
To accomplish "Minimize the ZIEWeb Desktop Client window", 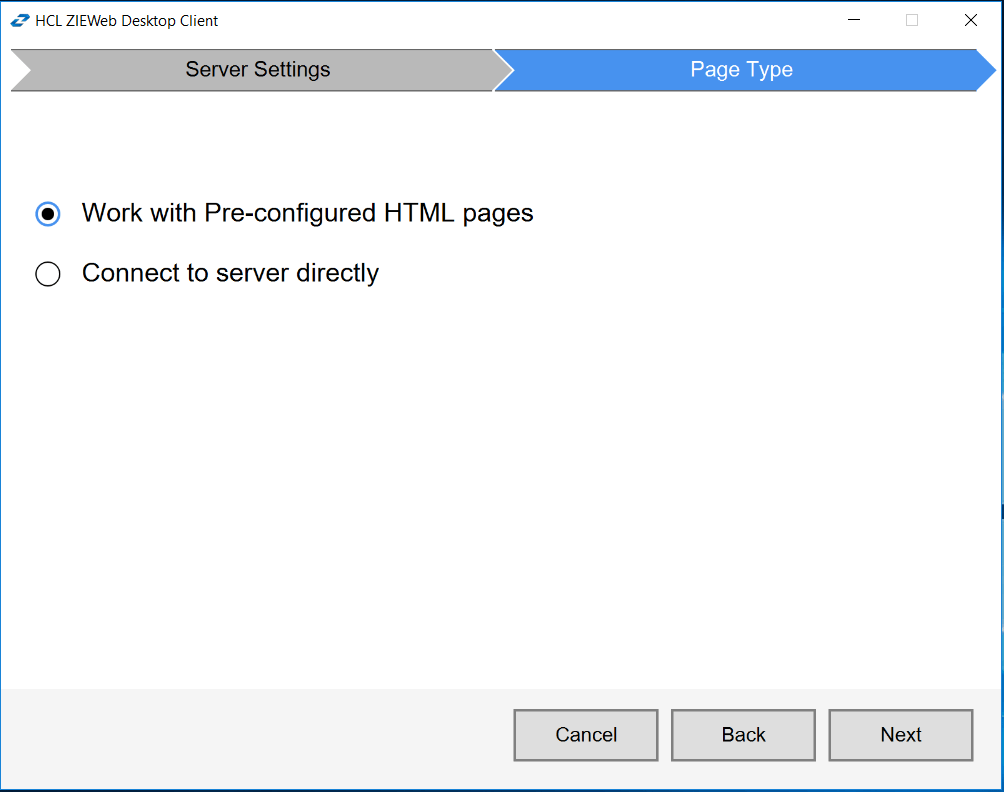I will tap(853, 20).
